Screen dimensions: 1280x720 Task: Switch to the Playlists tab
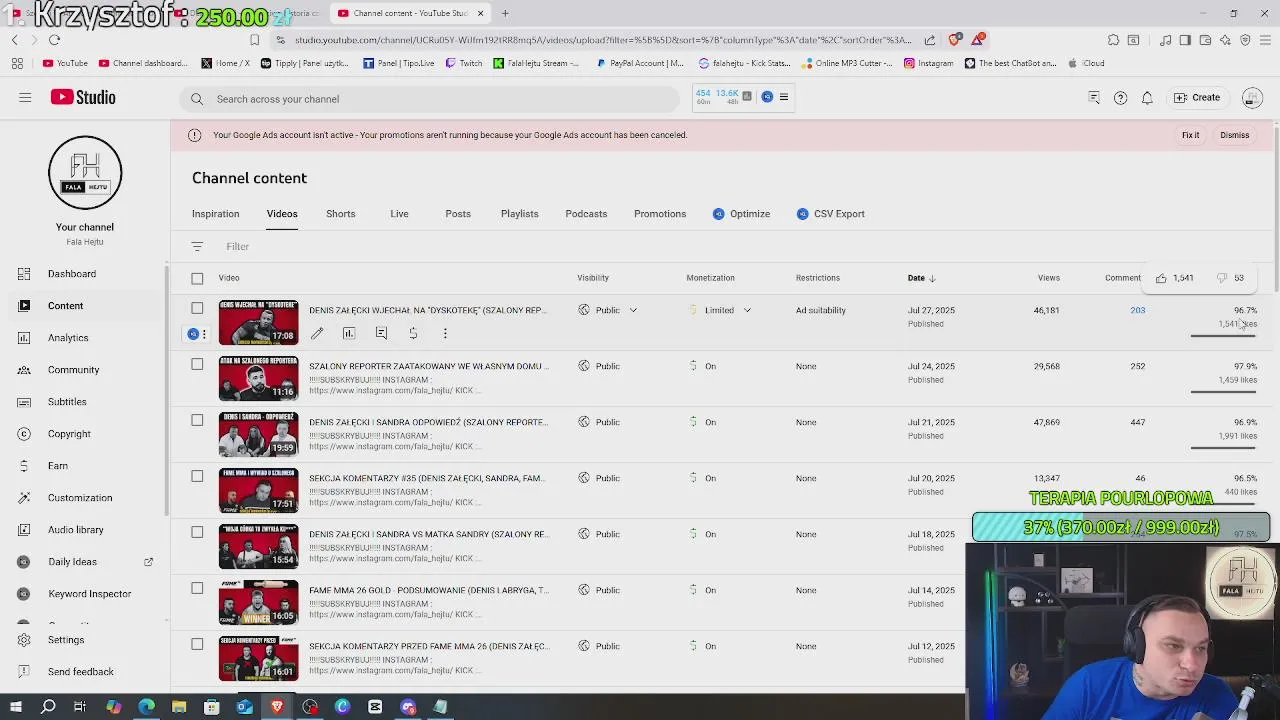pos(519,214)
